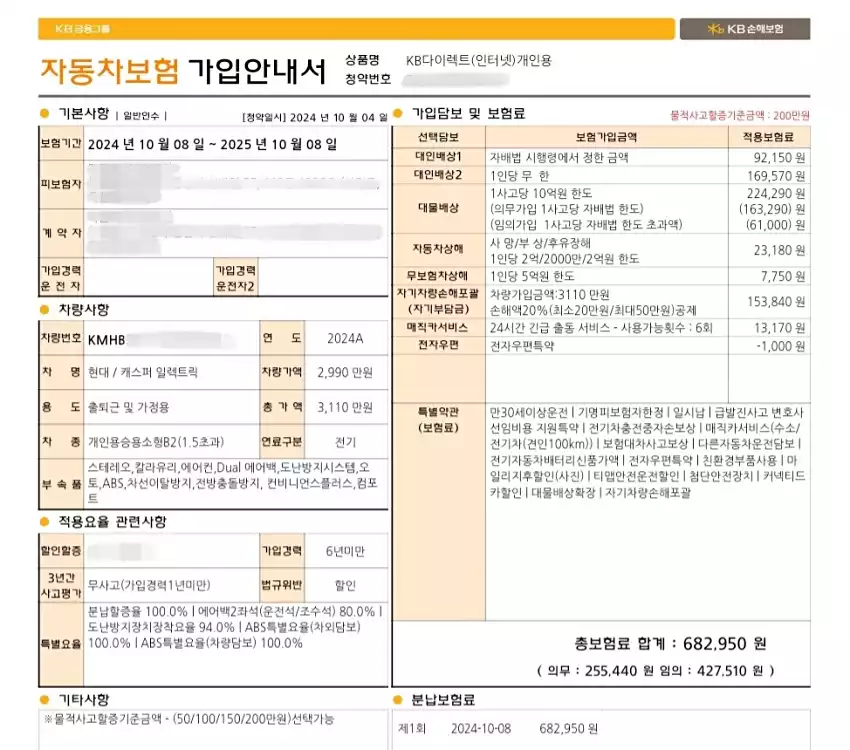Screen dimensions: 850x750
Task: Click 무보험차상해 premium 7,750 원
Action: [783, 276]
